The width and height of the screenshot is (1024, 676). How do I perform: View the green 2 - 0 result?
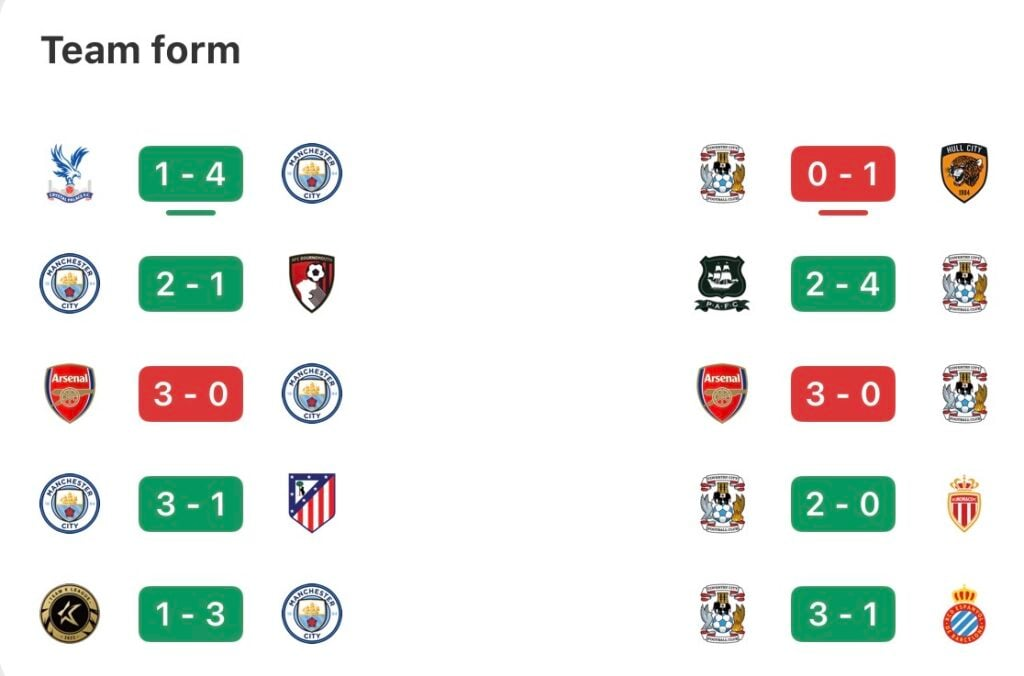pyautogui.click(x=843, y=504)
